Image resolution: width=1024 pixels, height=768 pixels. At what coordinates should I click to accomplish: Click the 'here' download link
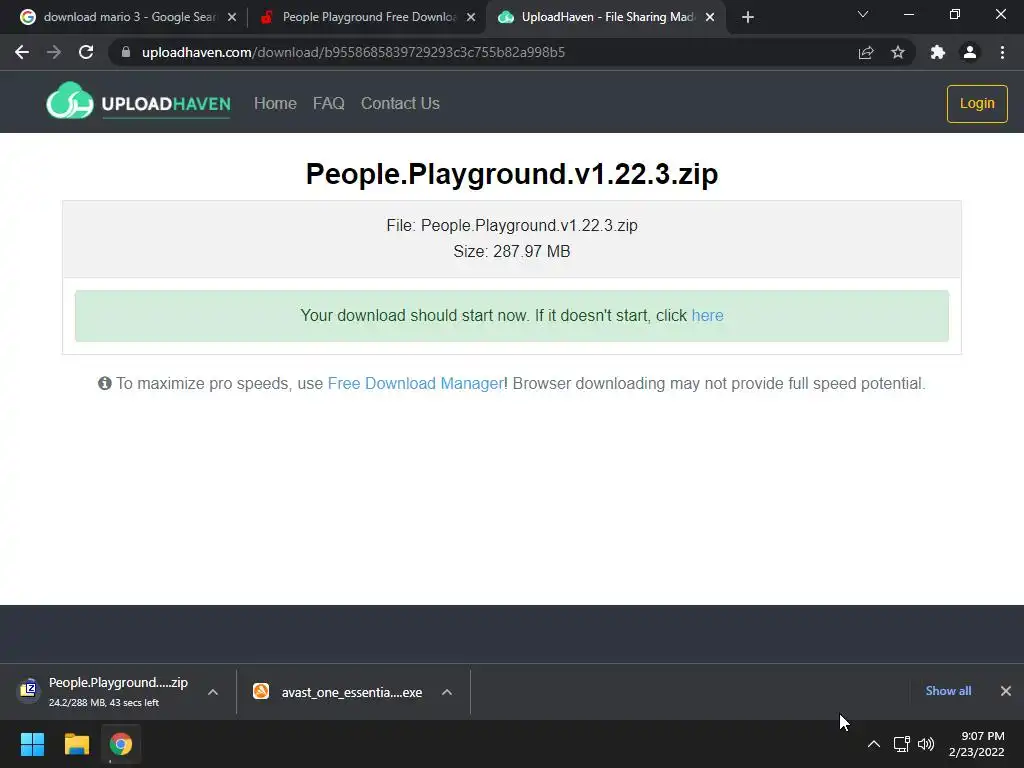coord(707,315)
